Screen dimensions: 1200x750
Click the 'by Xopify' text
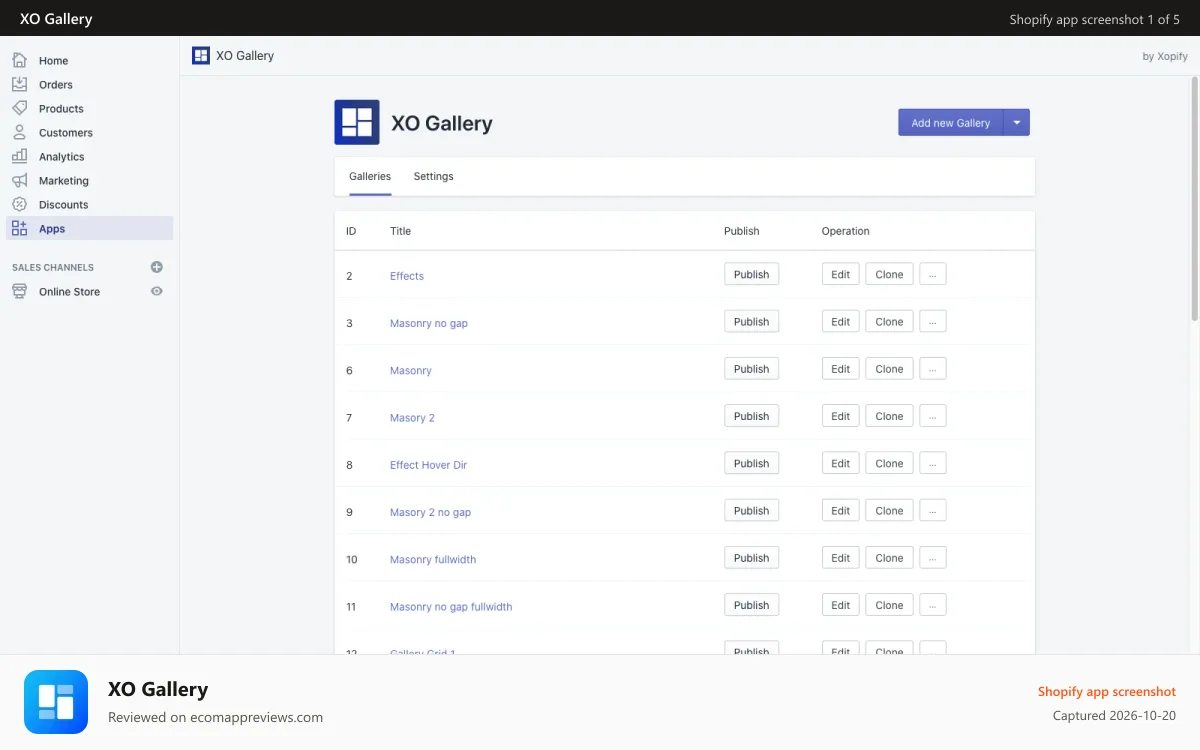tap(1165, 56)
